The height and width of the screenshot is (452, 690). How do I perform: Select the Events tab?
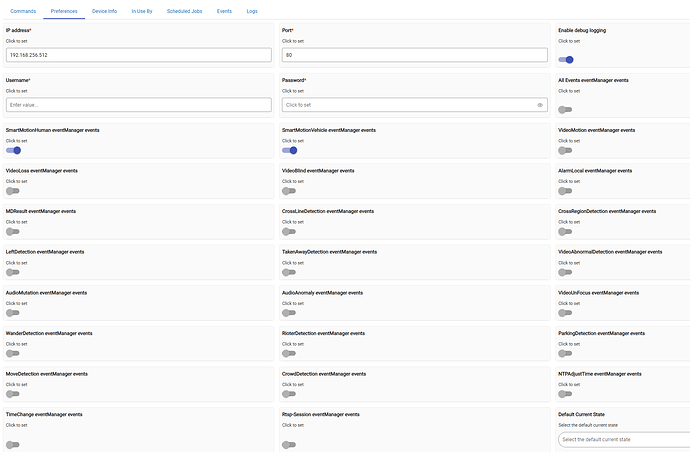pyautogui.click(x=224, y=10)
